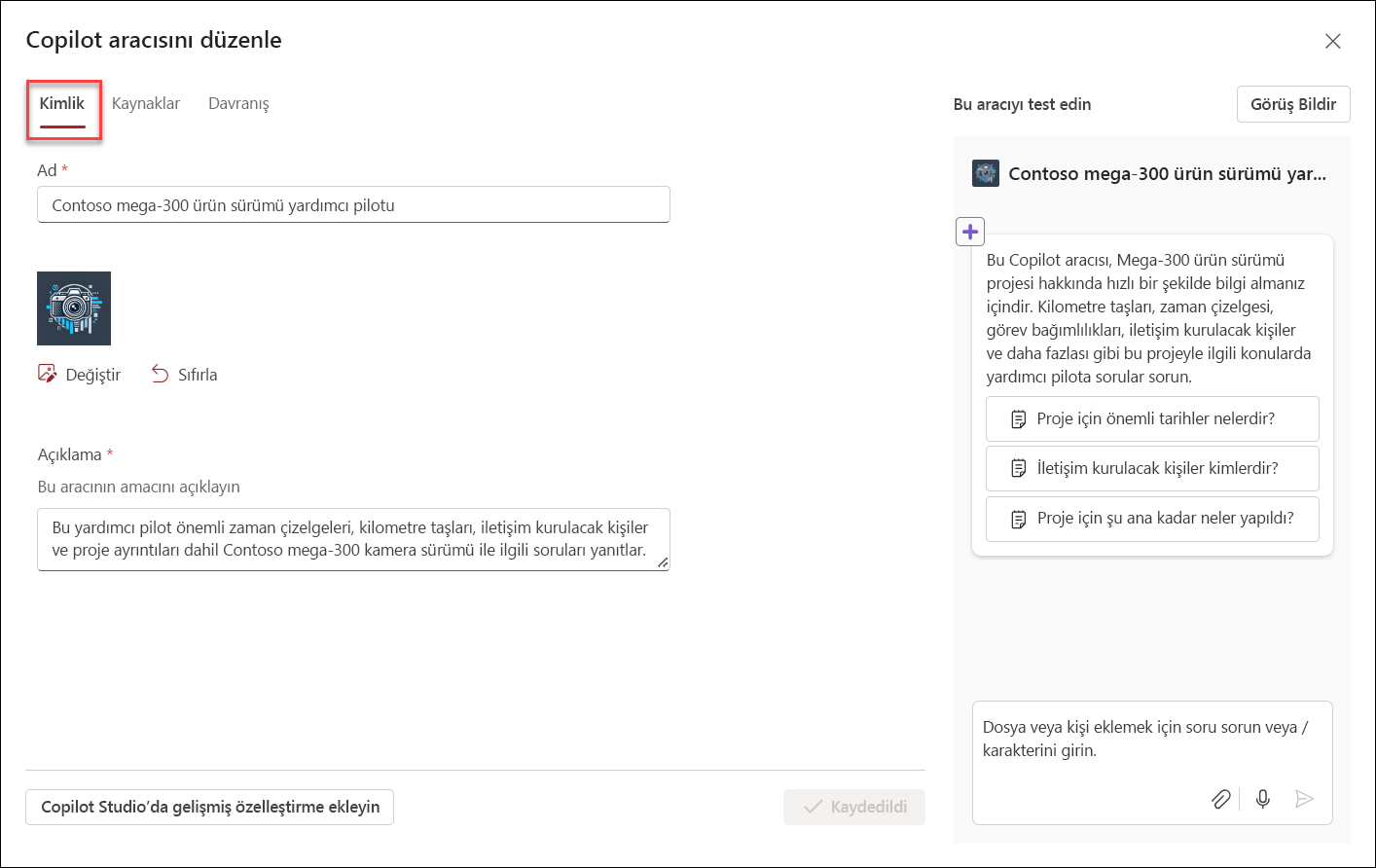Click the Değiştir text label
This screenshot has height=868, width=1376.
pyautogui.click(x=93, y=375)
